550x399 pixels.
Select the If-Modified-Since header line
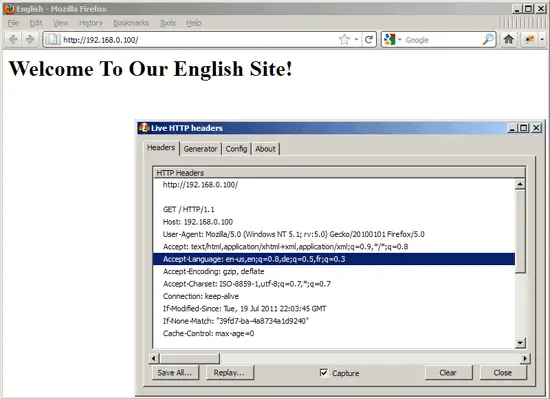334,309
